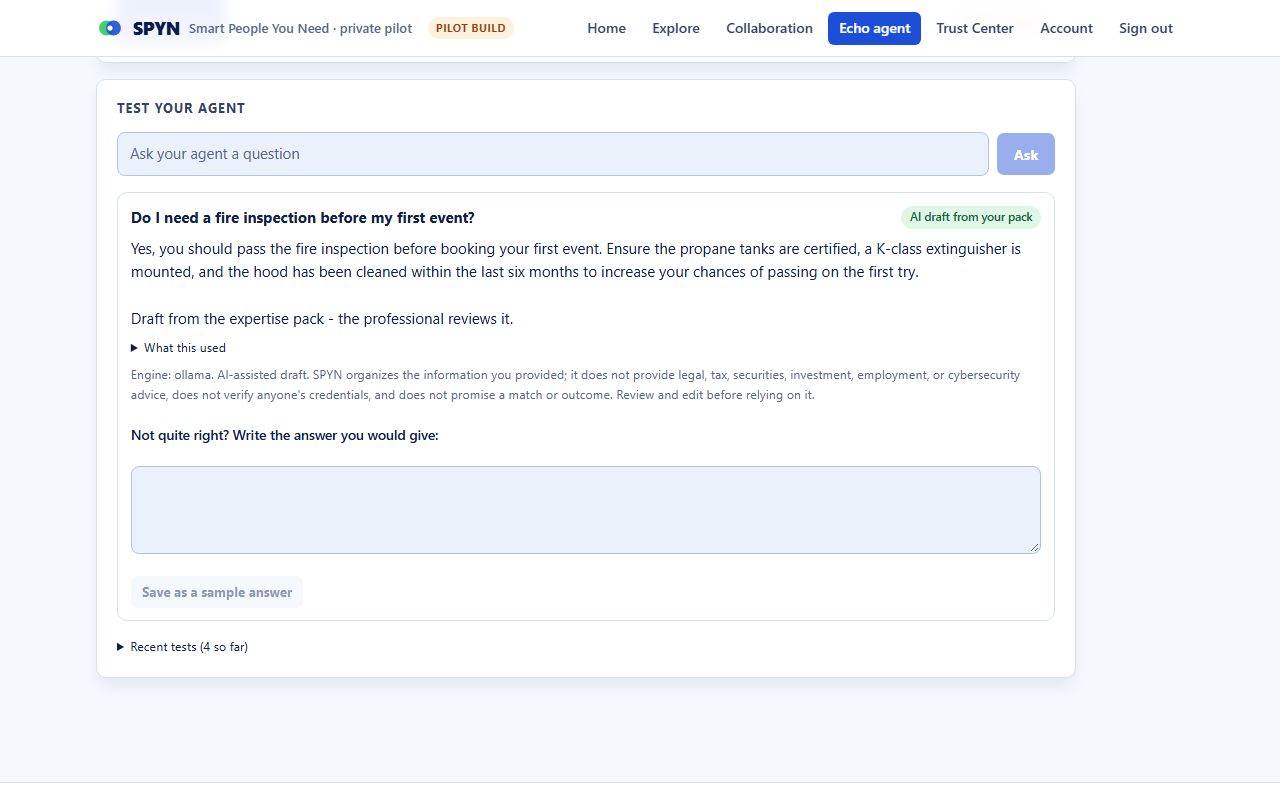
Task: Click the 'AI draft from your pack' badge
Action: tap(971, 217)
